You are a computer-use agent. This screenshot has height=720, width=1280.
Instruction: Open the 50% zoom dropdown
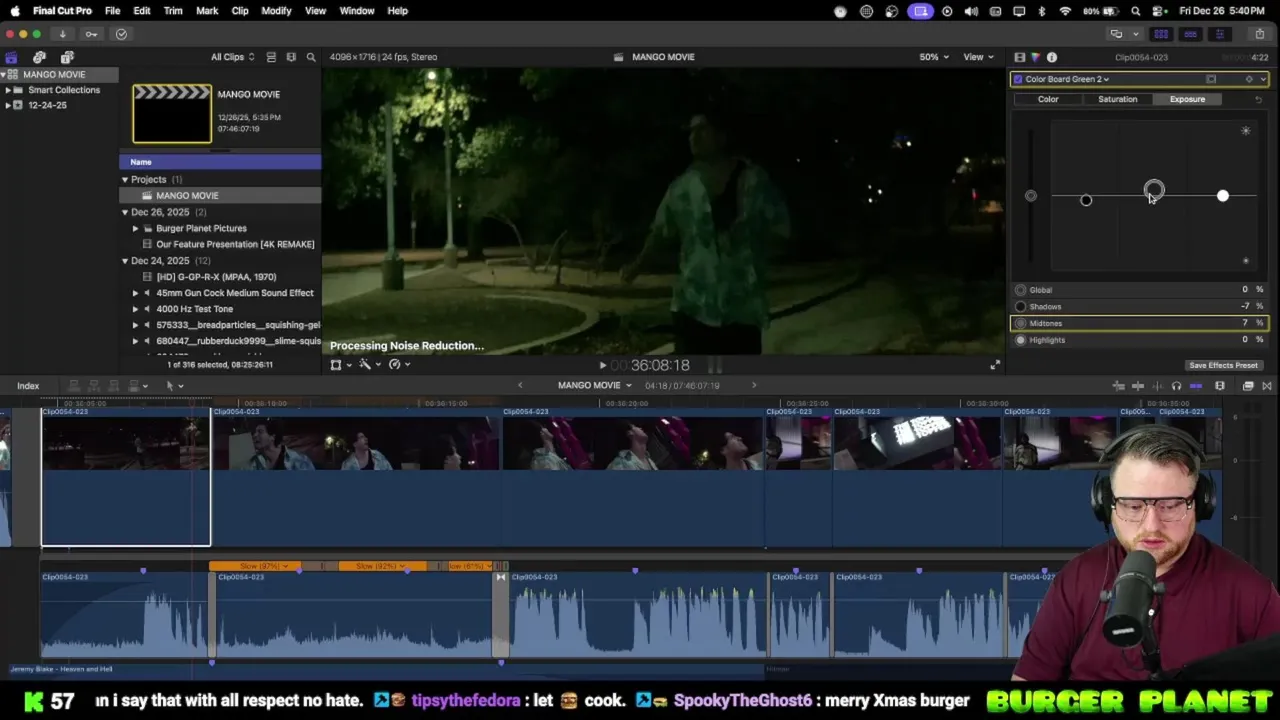tap(934, 57)
